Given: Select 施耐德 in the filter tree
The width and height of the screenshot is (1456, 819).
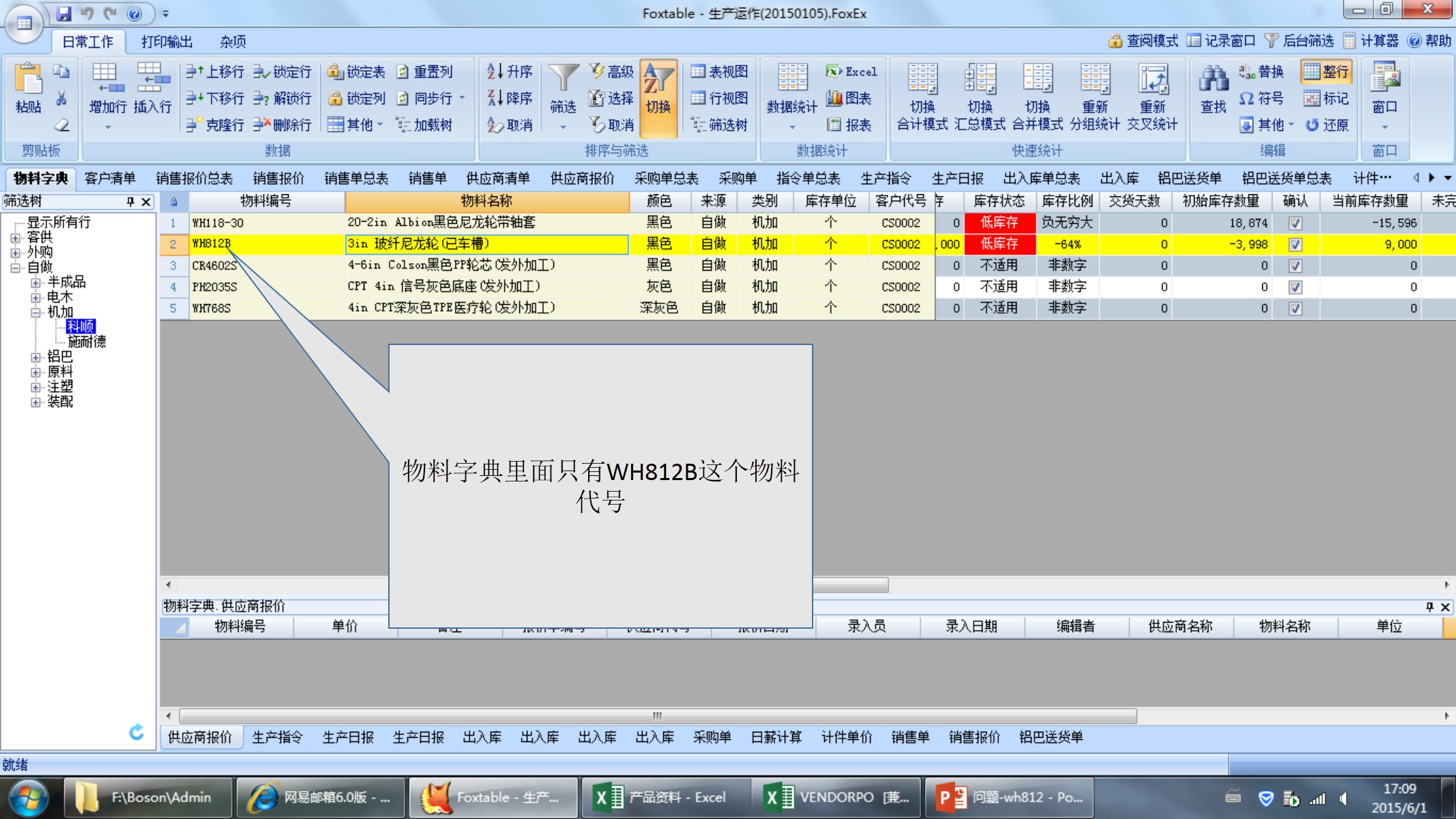Looking at the screenshot, I should (x=87, y=342).
